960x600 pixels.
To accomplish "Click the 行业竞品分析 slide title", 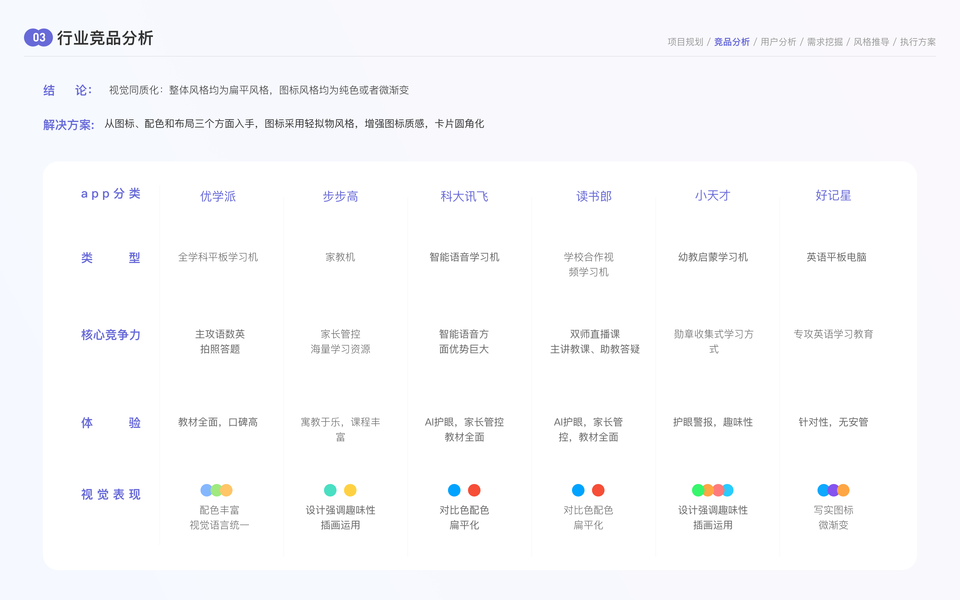I will coord(105,38).
